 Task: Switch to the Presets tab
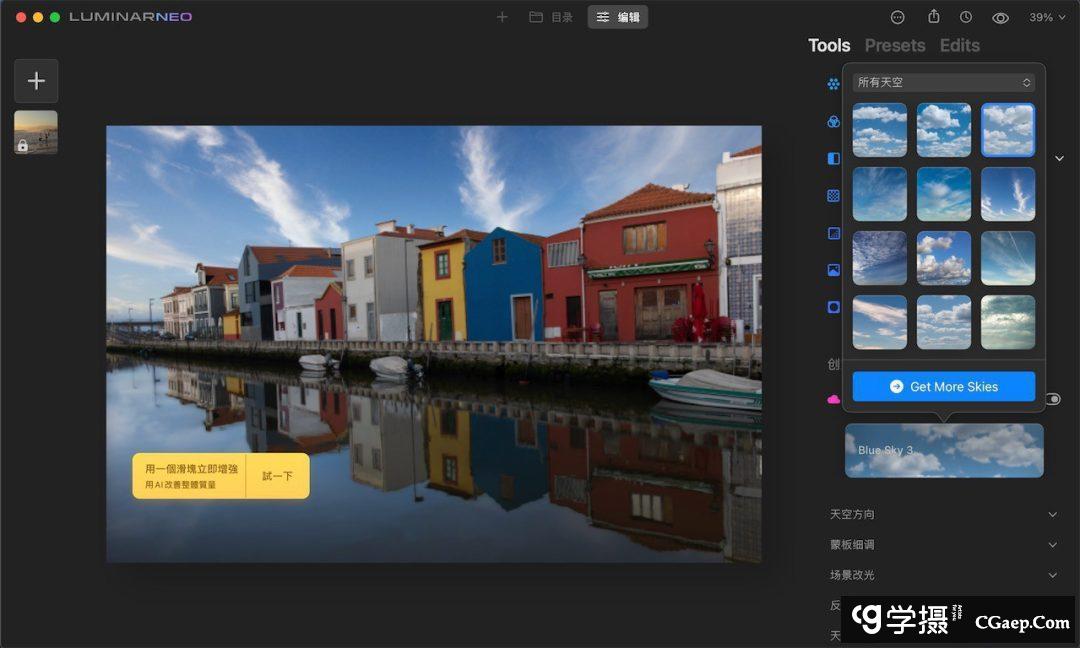(x=895, y=45)
